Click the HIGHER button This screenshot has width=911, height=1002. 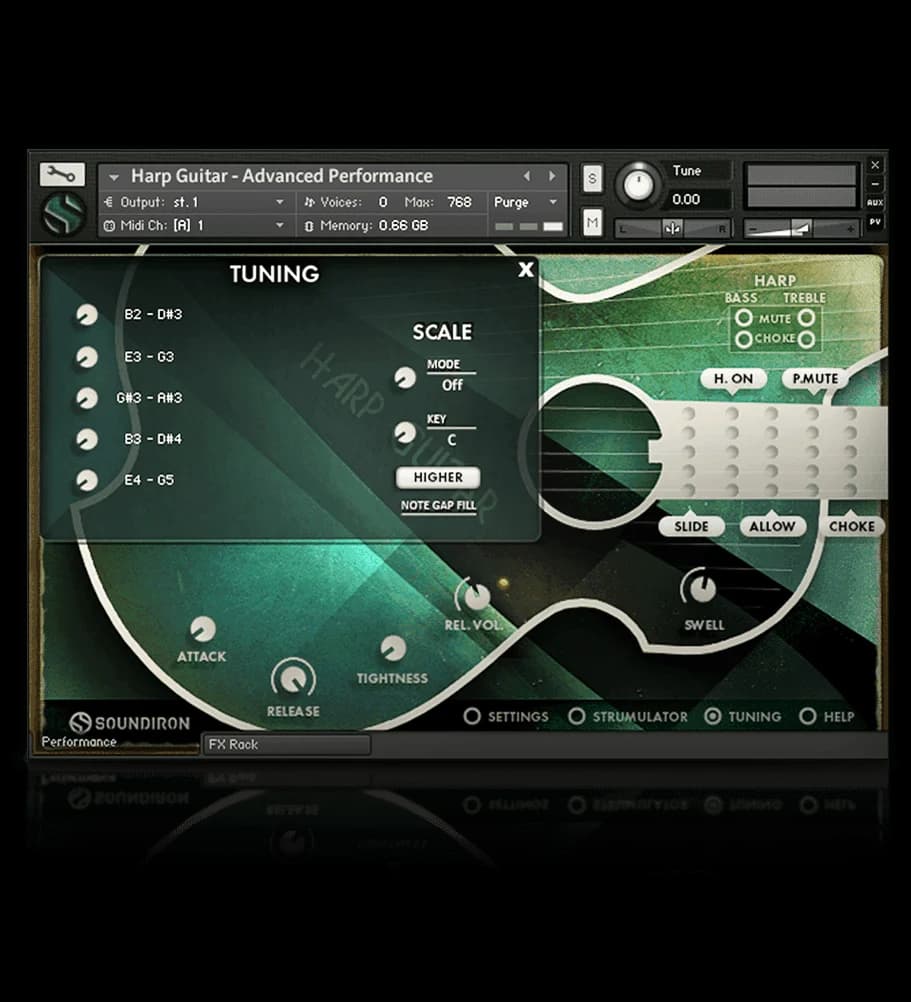438,477
